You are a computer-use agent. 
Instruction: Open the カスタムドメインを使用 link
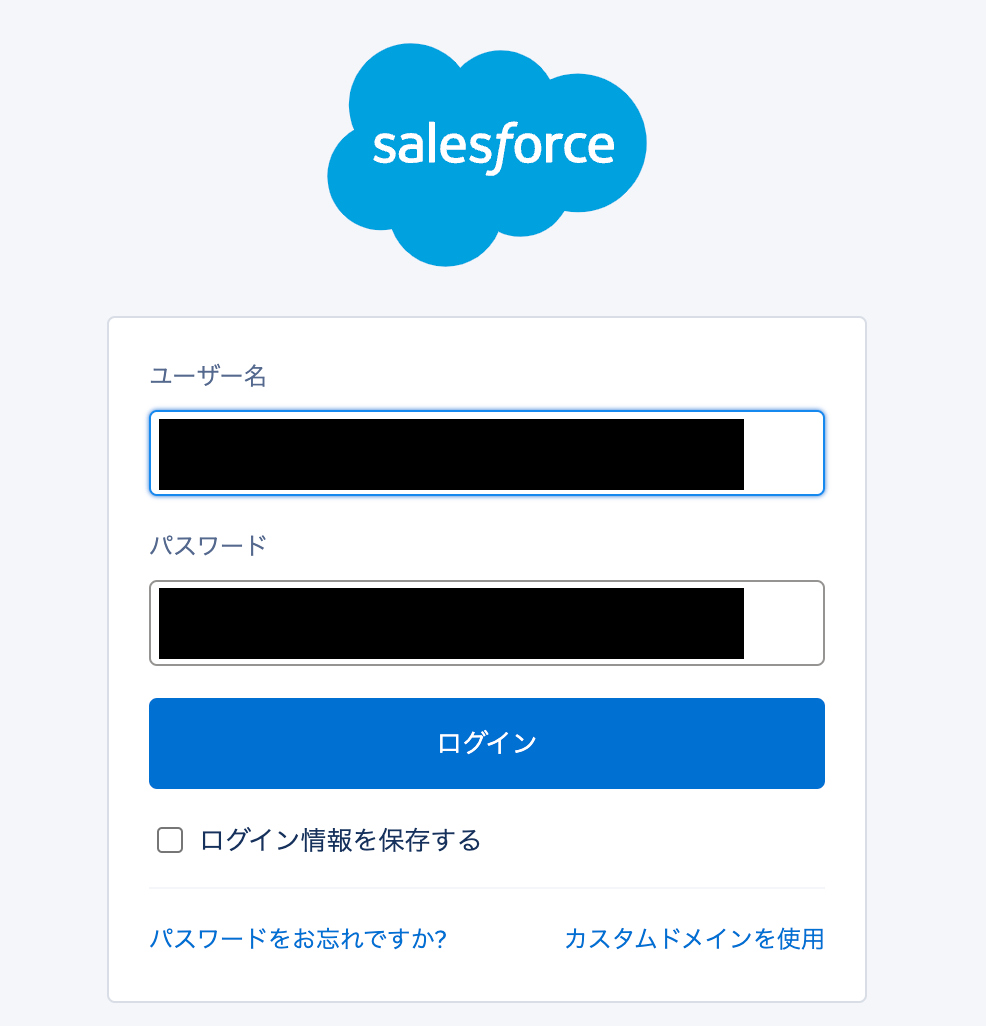tap(694, 939)
